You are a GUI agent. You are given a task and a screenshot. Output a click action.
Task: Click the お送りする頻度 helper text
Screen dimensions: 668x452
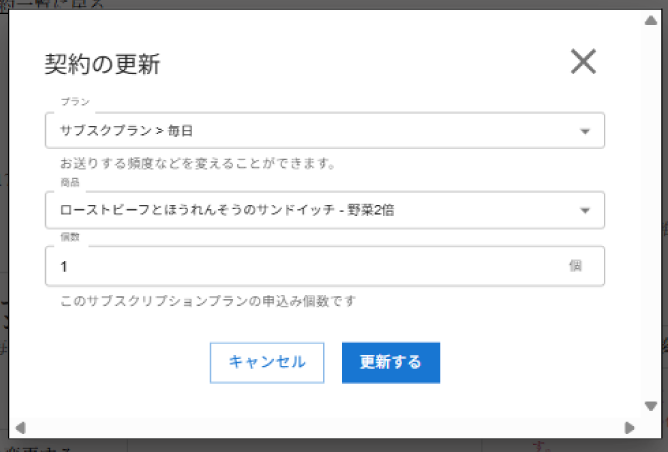click(196, 162)
